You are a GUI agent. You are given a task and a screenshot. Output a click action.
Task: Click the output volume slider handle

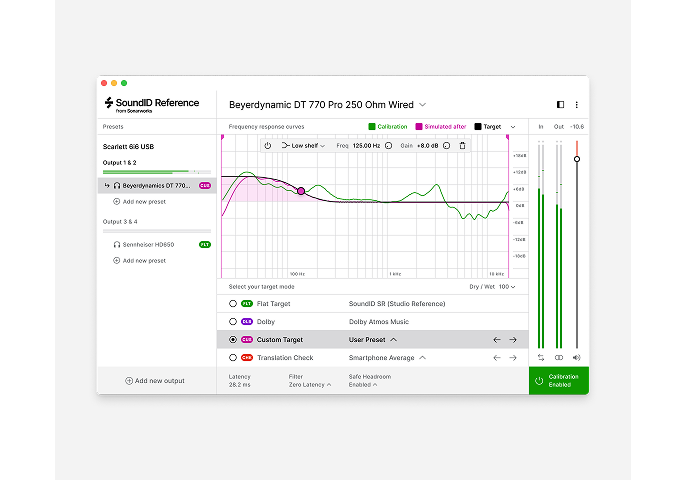[577, 159]
